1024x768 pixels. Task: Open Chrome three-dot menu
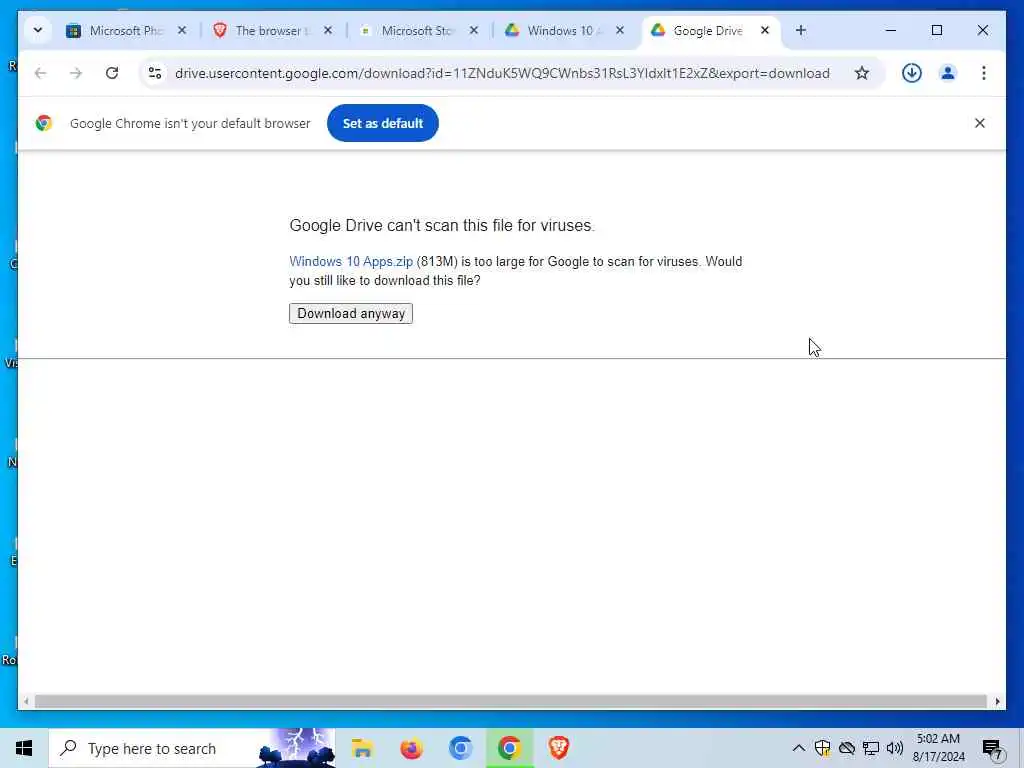[x=984, y=73]
